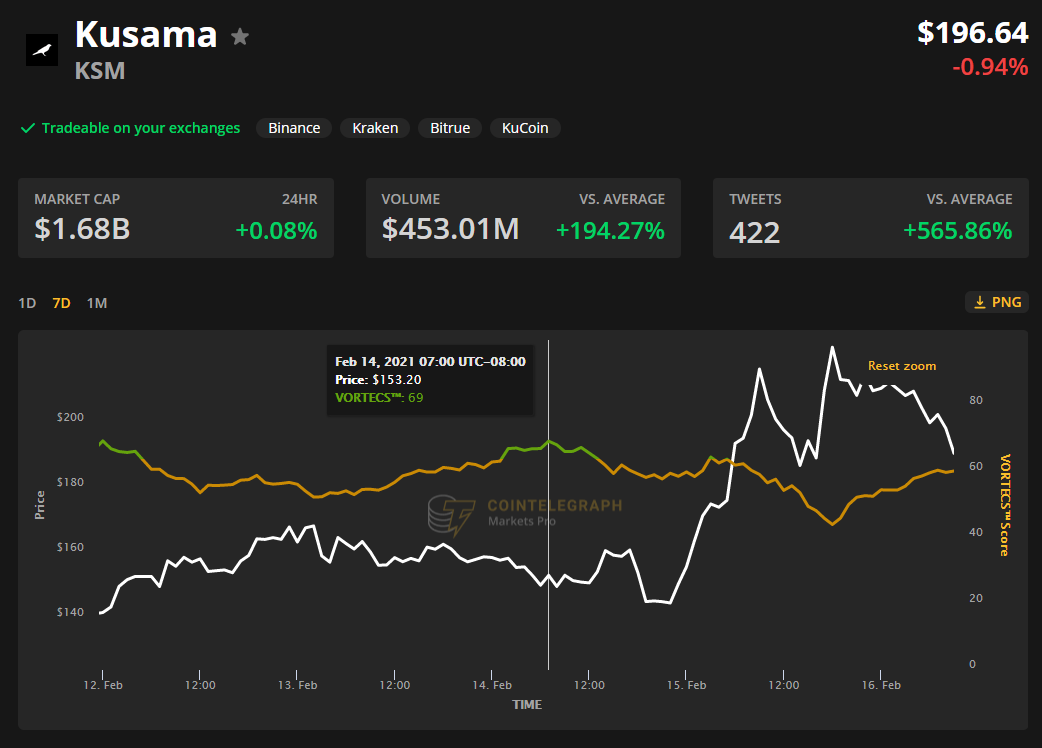Click the TIME axis title

pos(527,705)
